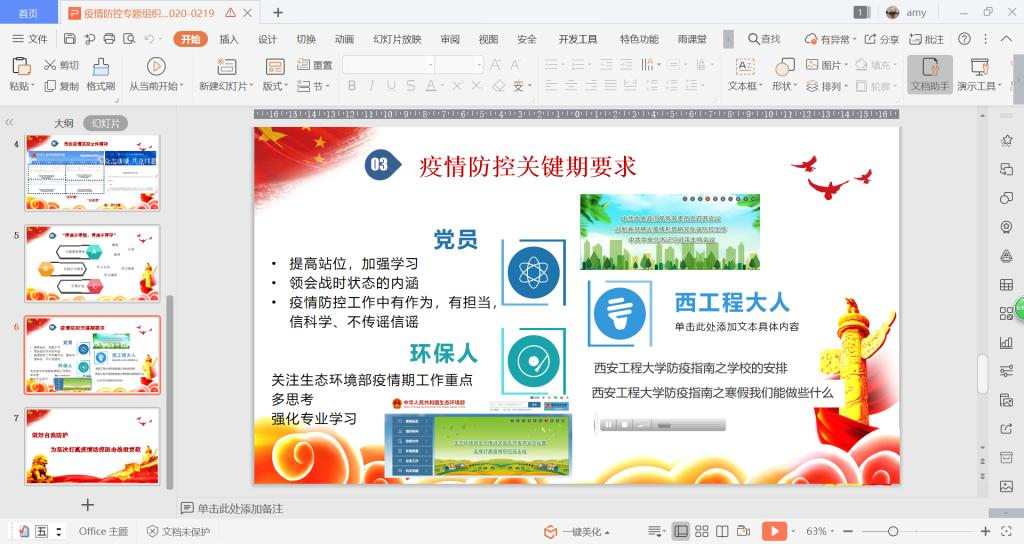Click the one-click beautify (一键美化) button
Screen dimensions: 1024x544
[x=577, y=531]
